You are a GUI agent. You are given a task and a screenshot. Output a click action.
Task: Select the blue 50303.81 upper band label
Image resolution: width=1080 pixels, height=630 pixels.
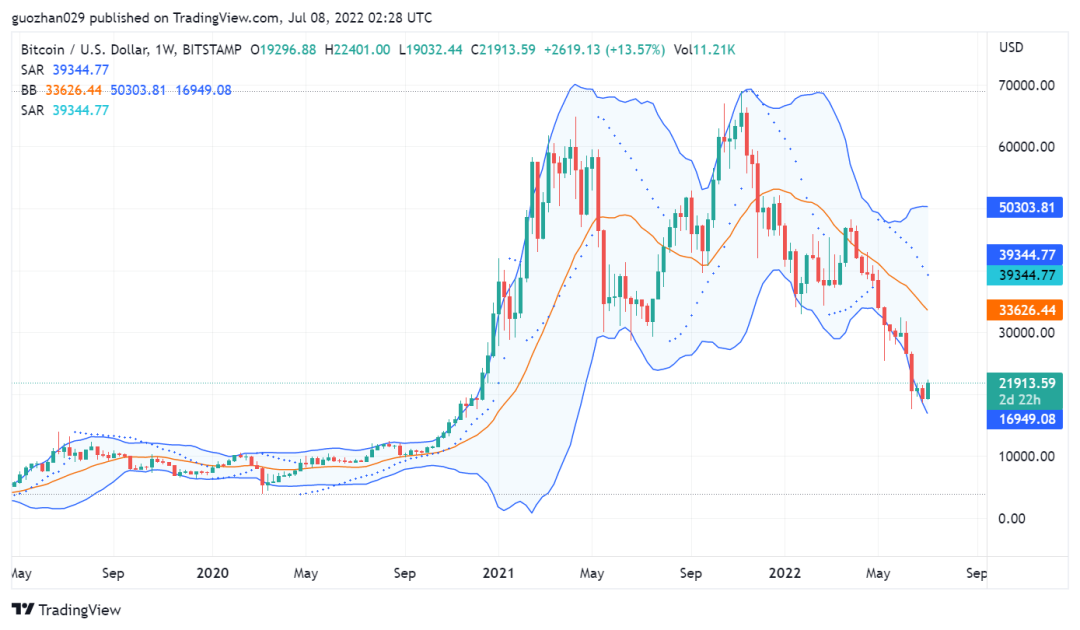click(x=1024, y=207)
